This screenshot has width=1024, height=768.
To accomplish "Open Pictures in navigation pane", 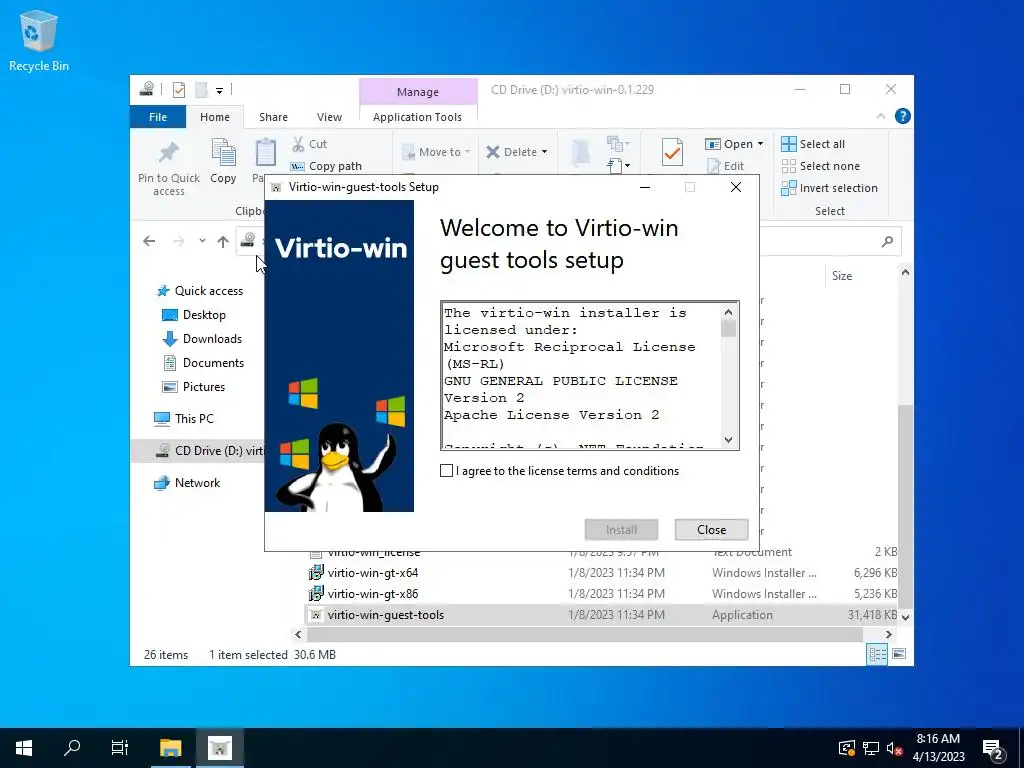I will [x=193, y=387].
